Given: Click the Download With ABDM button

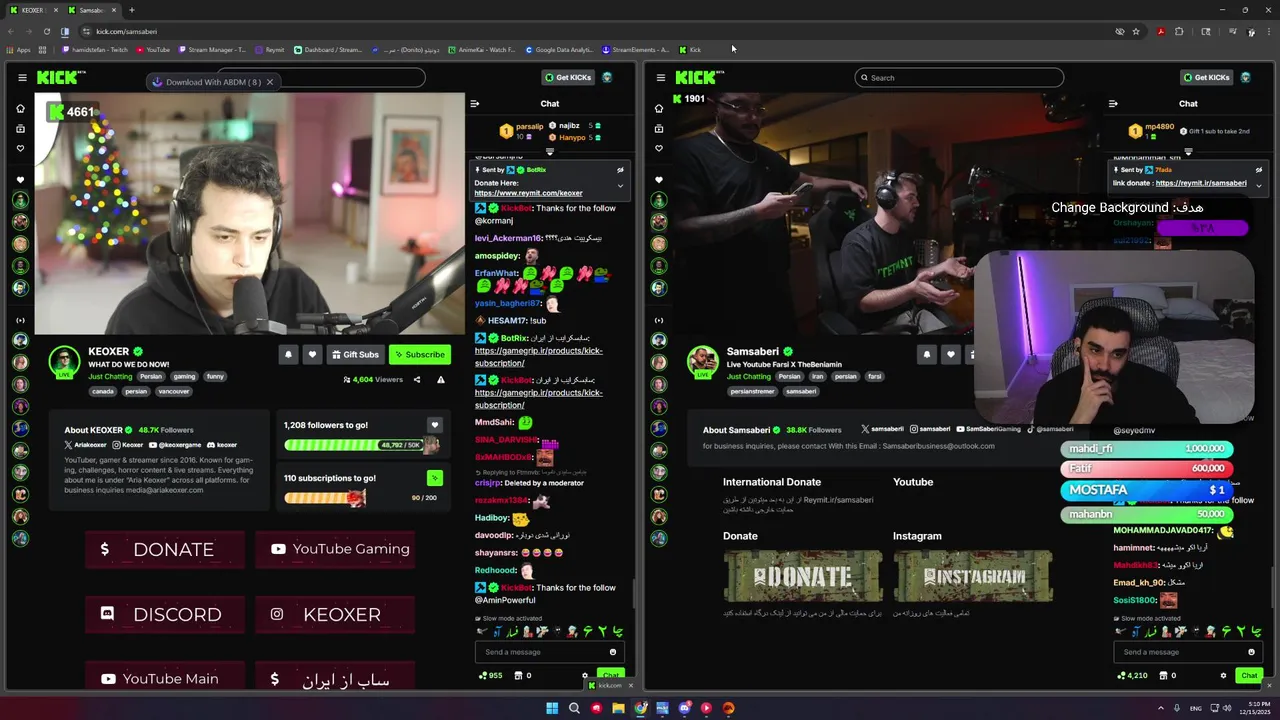Looking at the screenshot, I should [x=206, y=82].
